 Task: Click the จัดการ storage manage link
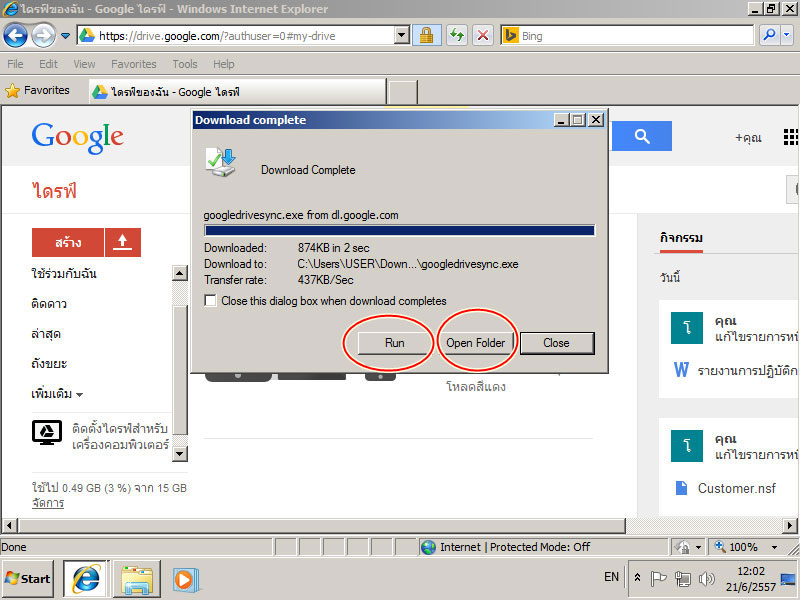point(48,503)
